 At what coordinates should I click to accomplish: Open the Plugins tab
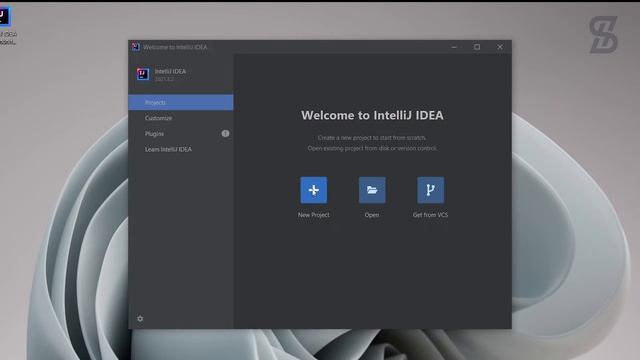click(181, 133)
